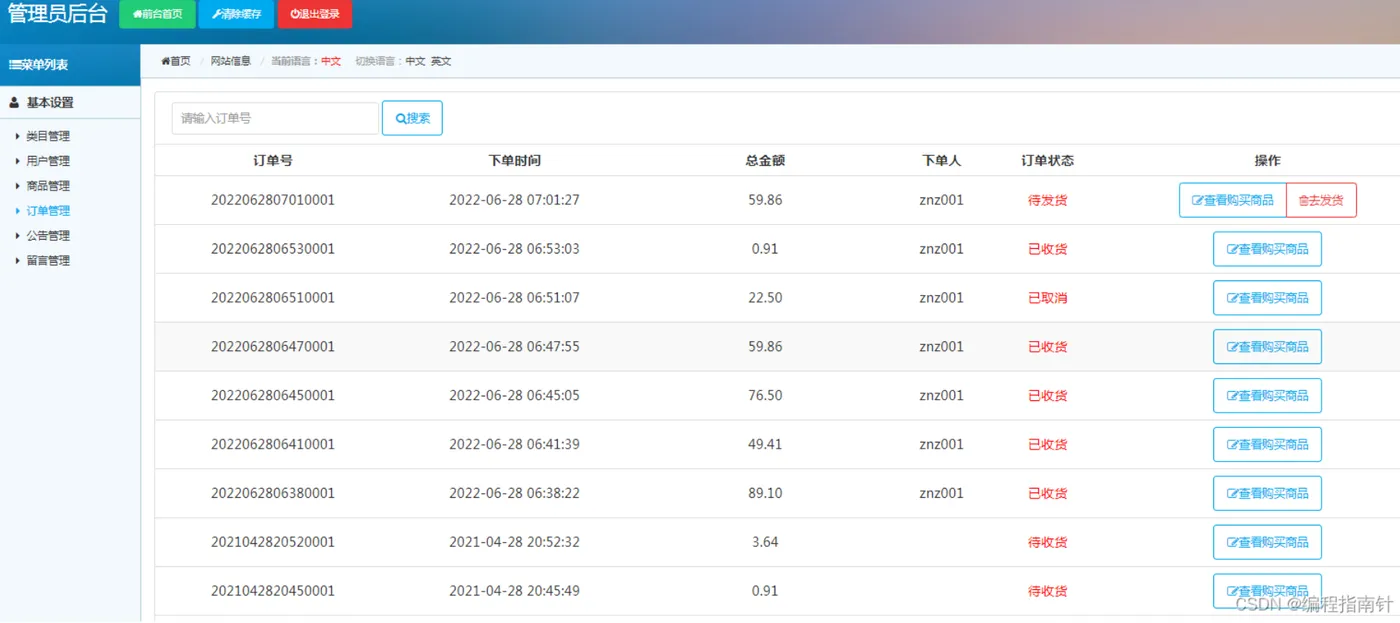
Task: Click the amount 22.50
Action: (x=765, y=298)
